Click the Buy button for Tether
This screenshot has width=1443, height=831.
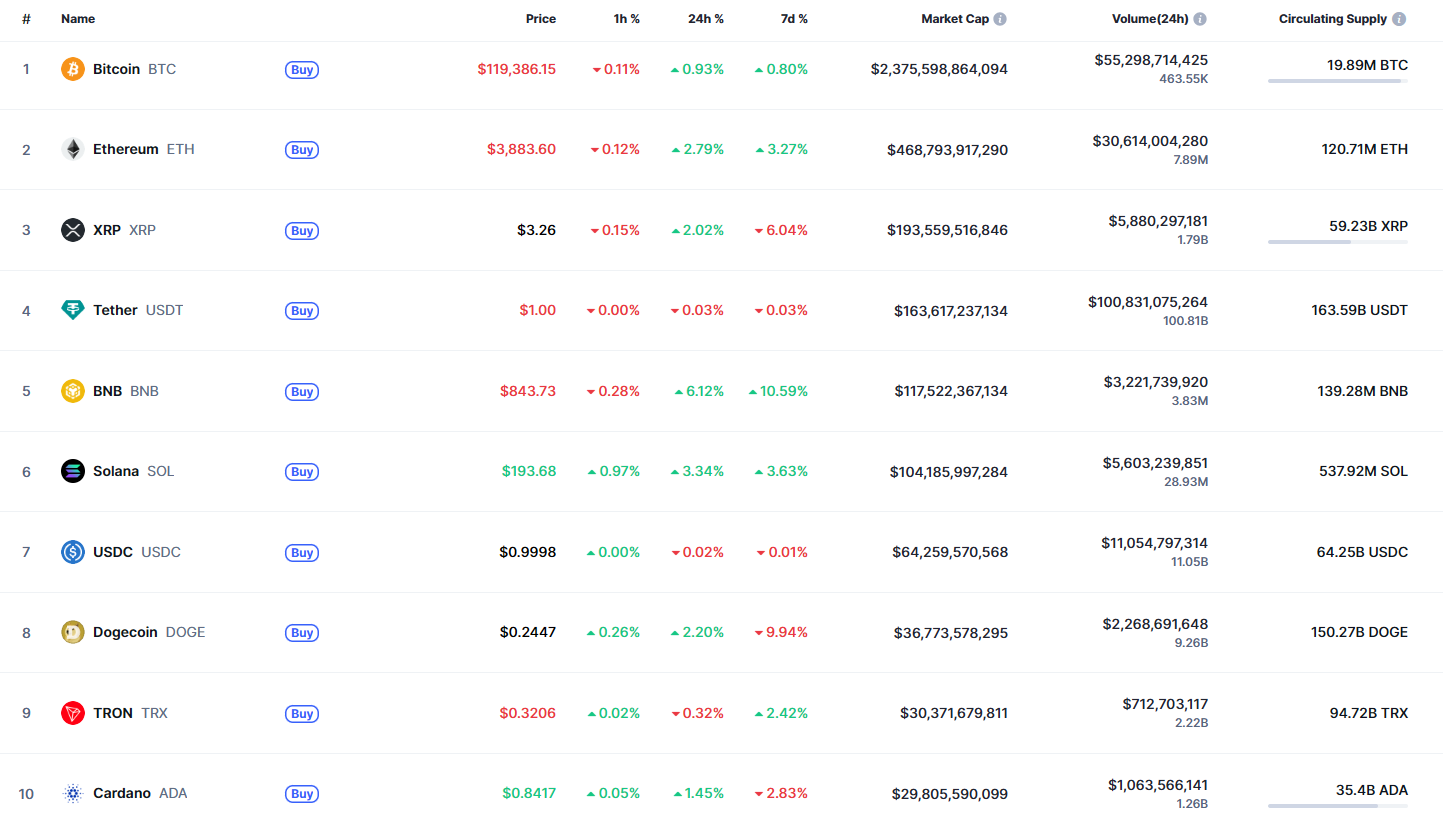(302, 311)
